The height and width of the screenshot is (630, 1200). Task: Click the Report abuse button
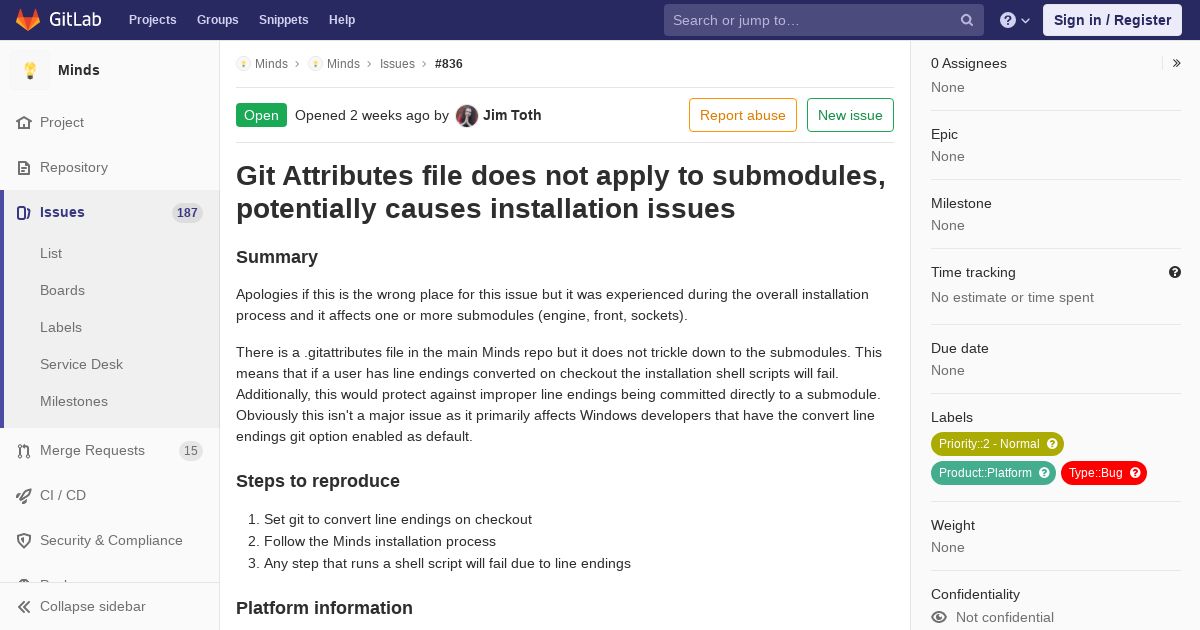743,115
